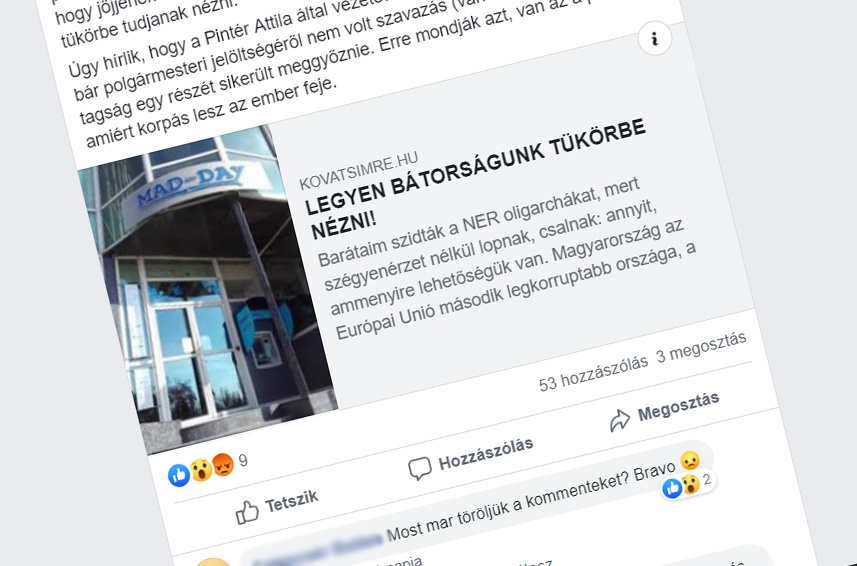Viewport: 857px width, 566px height.
Task: Click the Tetszik button label
Action: coord(292,501)
